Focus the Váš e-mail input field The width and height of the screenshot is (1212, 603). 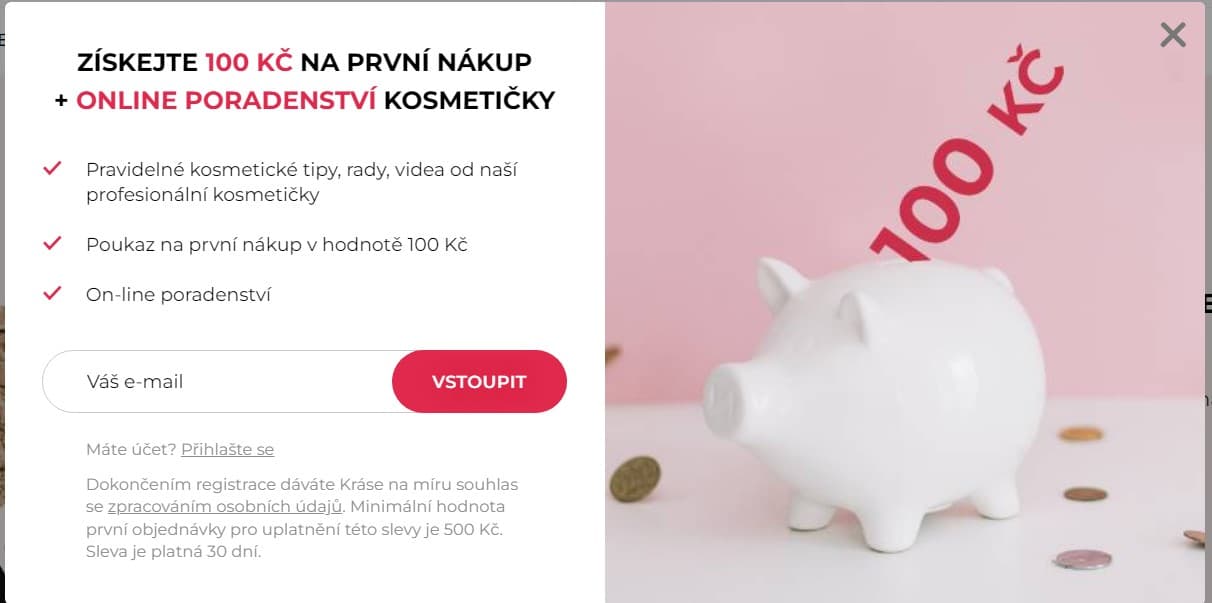click(x=218, y=381)
